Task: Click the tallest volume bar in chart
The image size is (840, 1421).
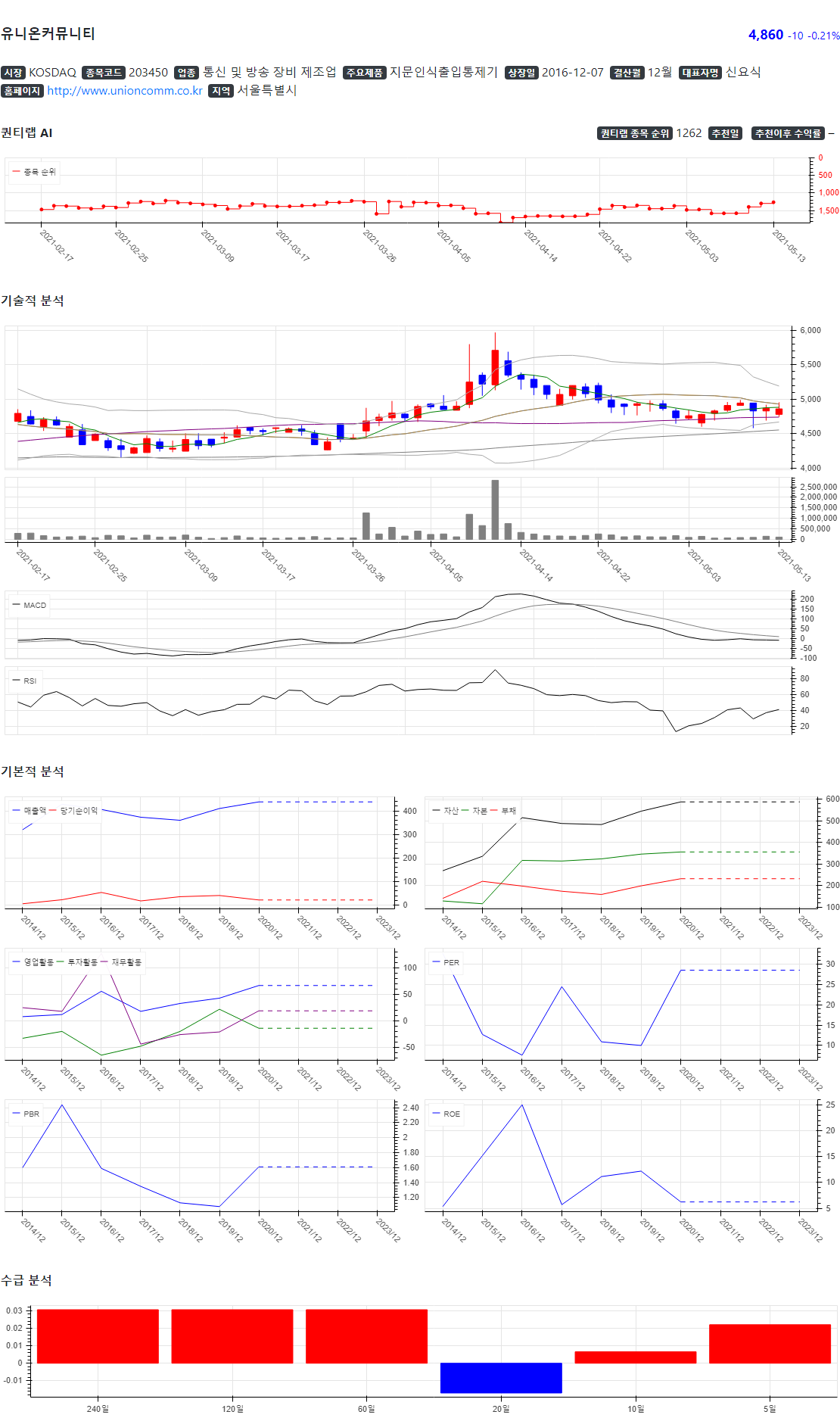Action: 495,510
